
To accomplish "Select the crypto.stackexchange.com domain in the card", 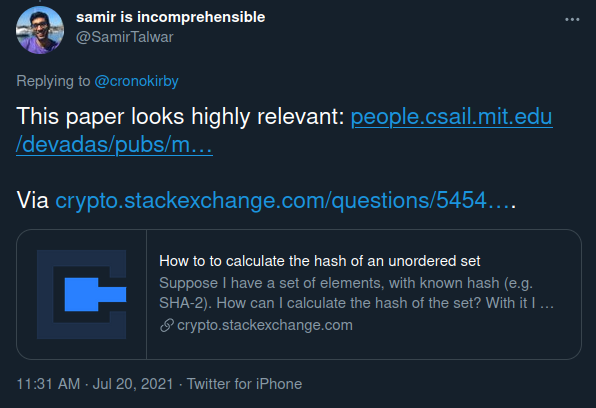I will point(265,325).
